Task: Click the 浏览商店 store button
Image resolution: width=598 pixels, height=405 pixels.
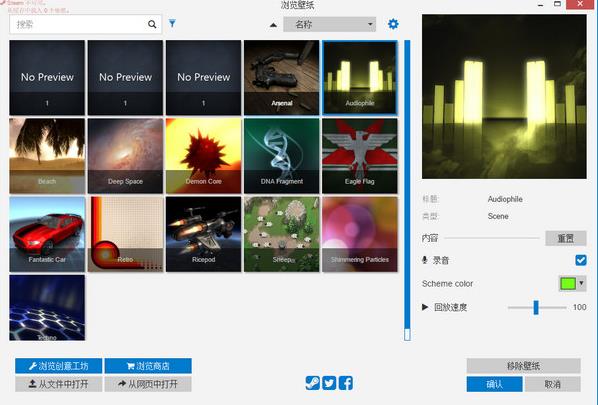Action: coord(148,366)
